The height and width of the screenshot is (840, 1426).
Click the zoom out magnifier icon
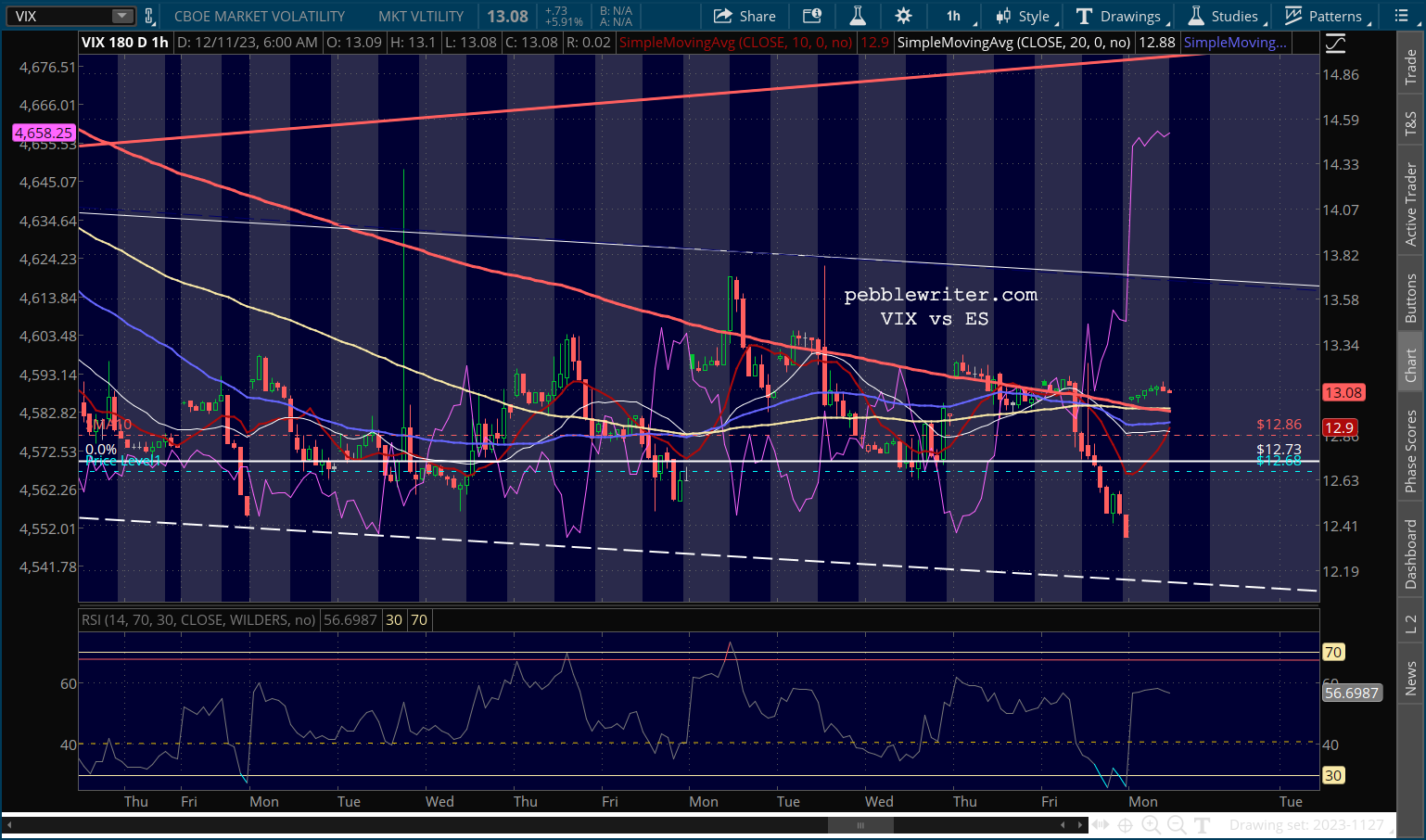1177,824
